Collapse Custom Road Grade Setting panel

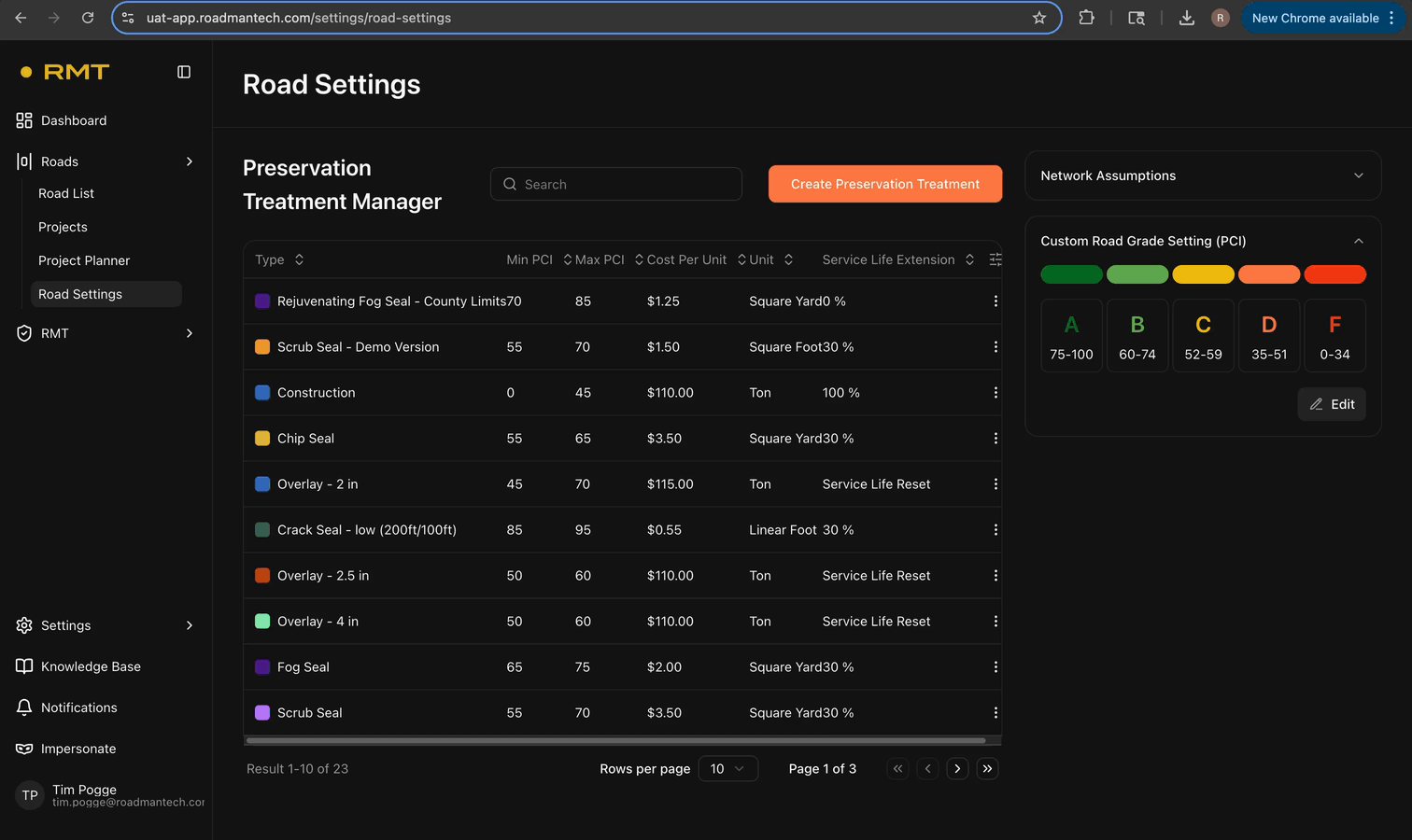tap(1358, 241)
